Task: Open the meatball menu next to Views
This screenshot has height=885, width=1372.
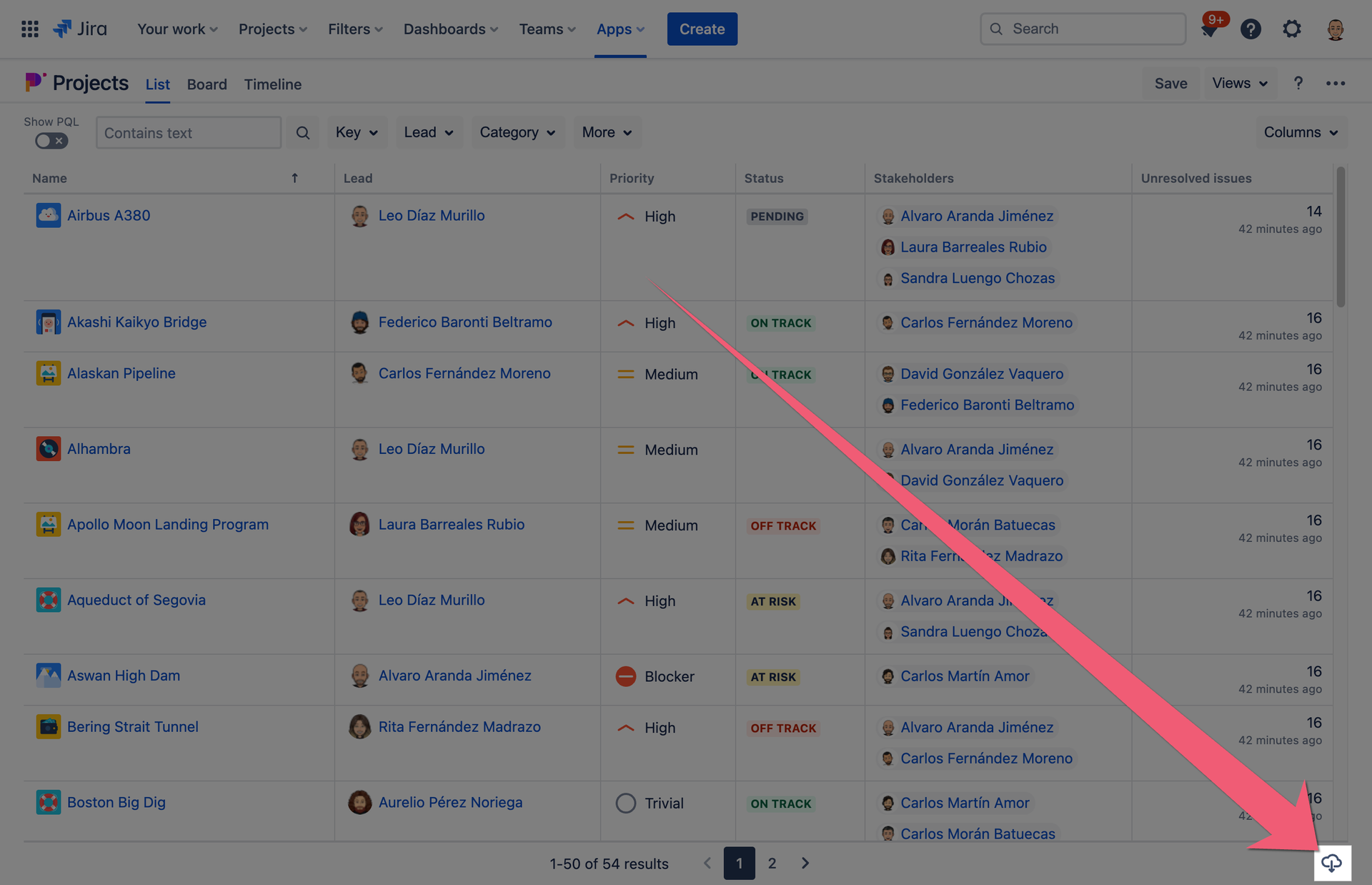Action: click(x=1336, y=83)
